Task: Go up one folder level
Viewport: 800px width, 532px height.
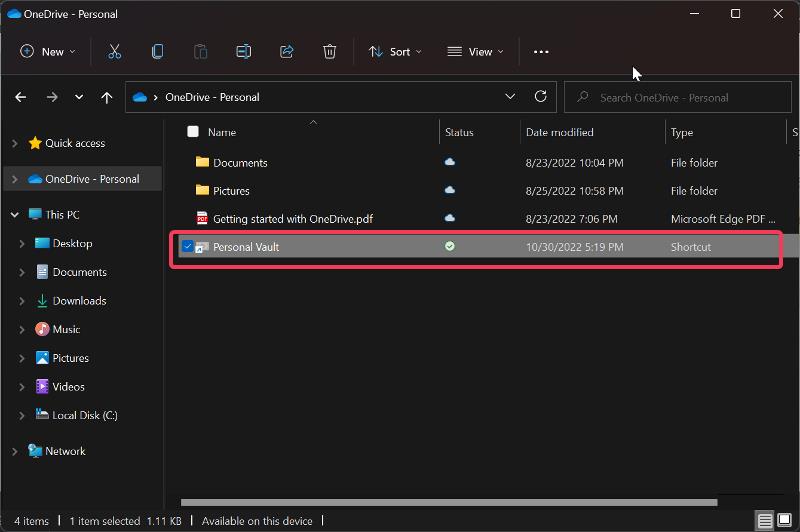Action: 107,97
